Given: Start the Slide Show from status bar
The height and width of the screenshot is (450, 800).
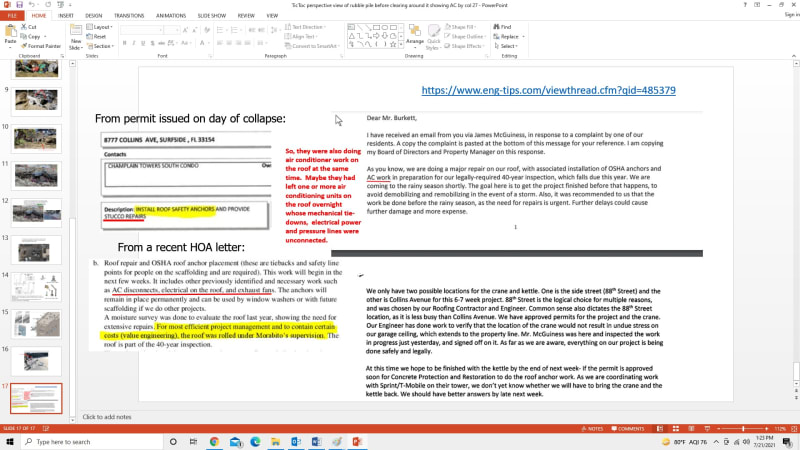Looking at the screenshot, I should pyautogui.click(x=707, y=429).
